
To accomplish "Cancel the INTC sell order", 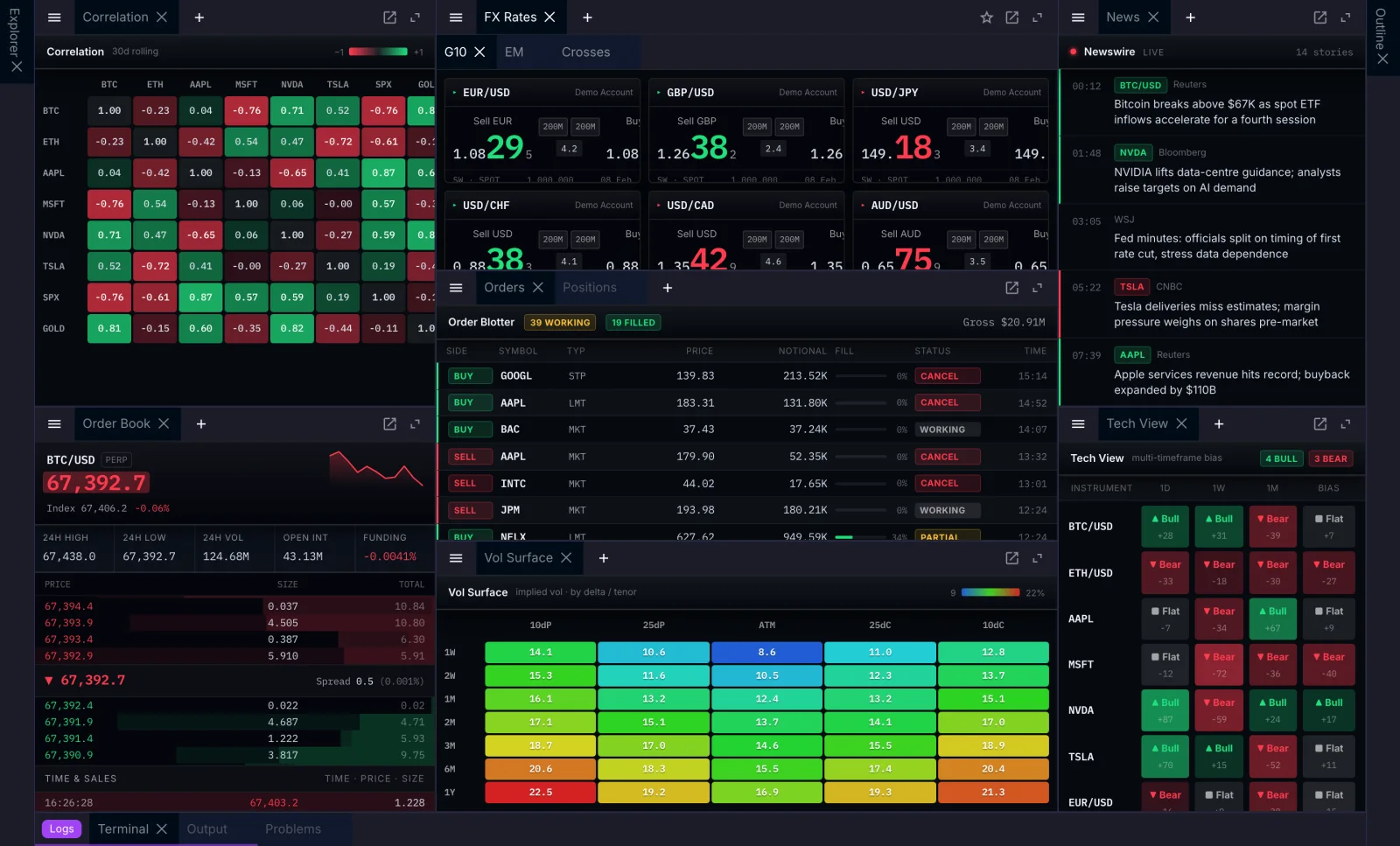I will [948, 483].
